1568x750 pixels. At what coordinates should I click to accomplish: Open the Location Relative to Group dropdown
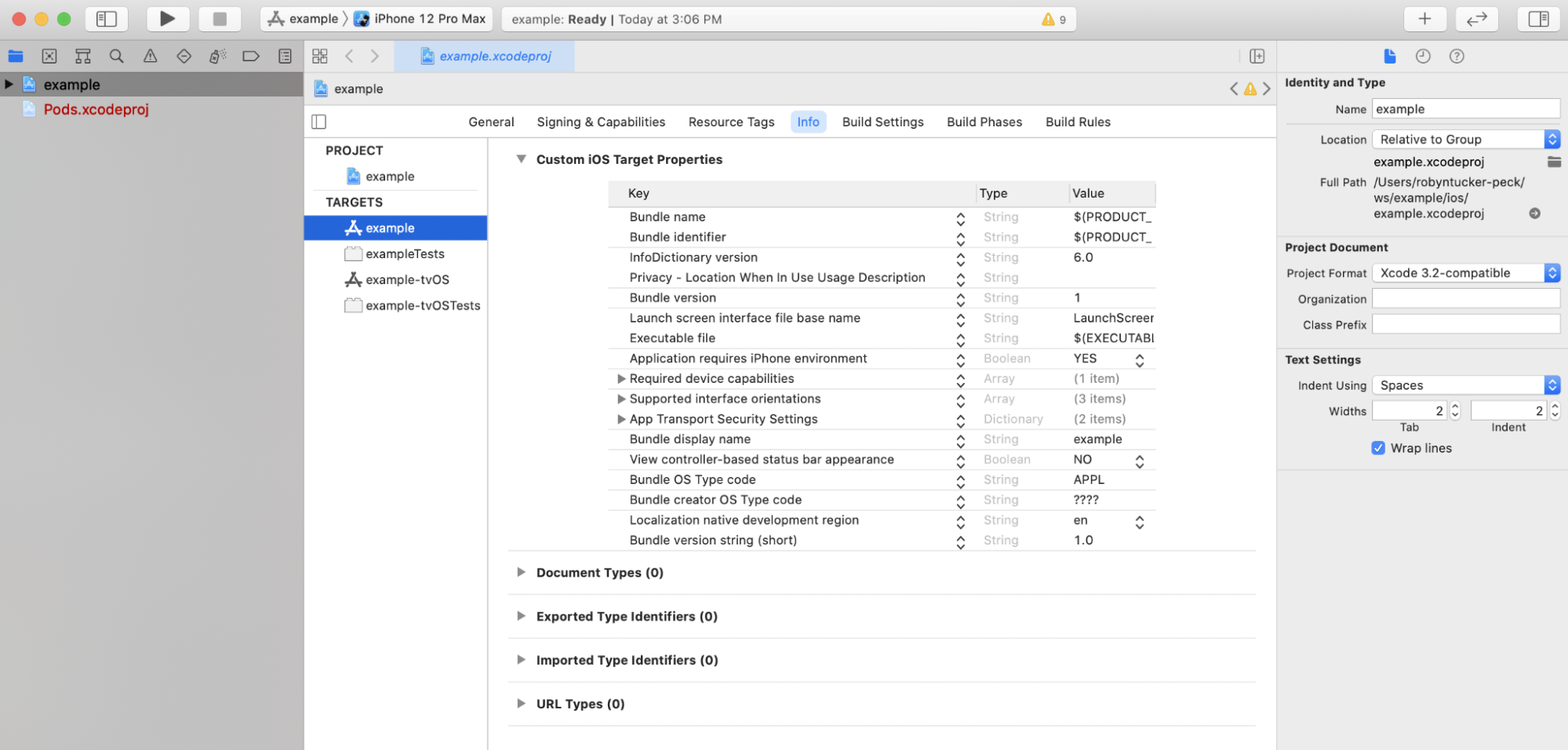pos(1466,140)
